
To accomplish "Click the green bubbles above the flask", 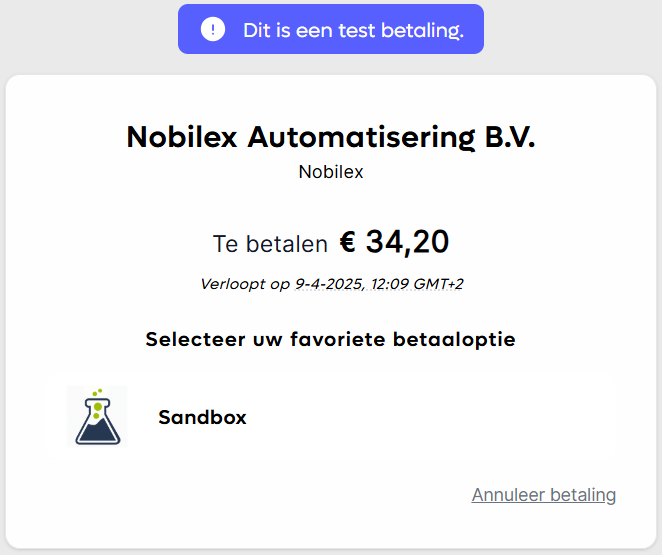I will pyautogui.click(x=96, y=398).
